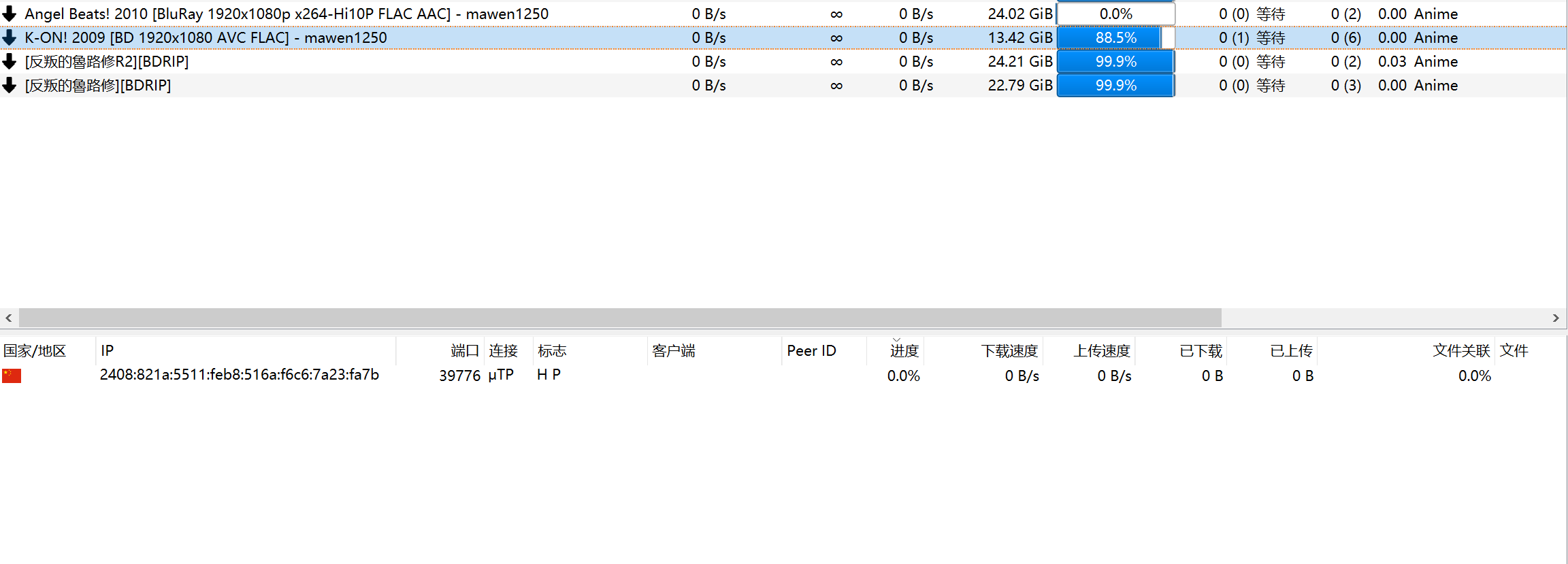This screenshot has width=1568, height=564.
Task: Click the China flag icon in the peer list
Action: click(12, 376)
